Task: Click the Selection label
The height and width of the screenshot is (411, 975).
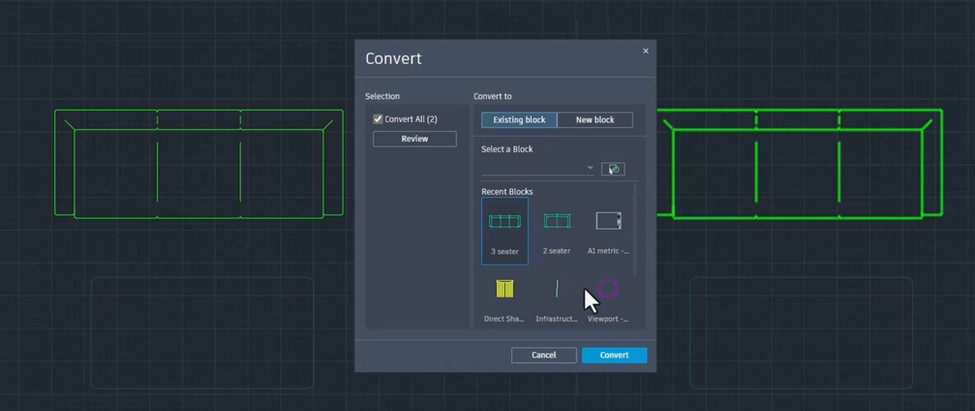Action: coord(382,96)
